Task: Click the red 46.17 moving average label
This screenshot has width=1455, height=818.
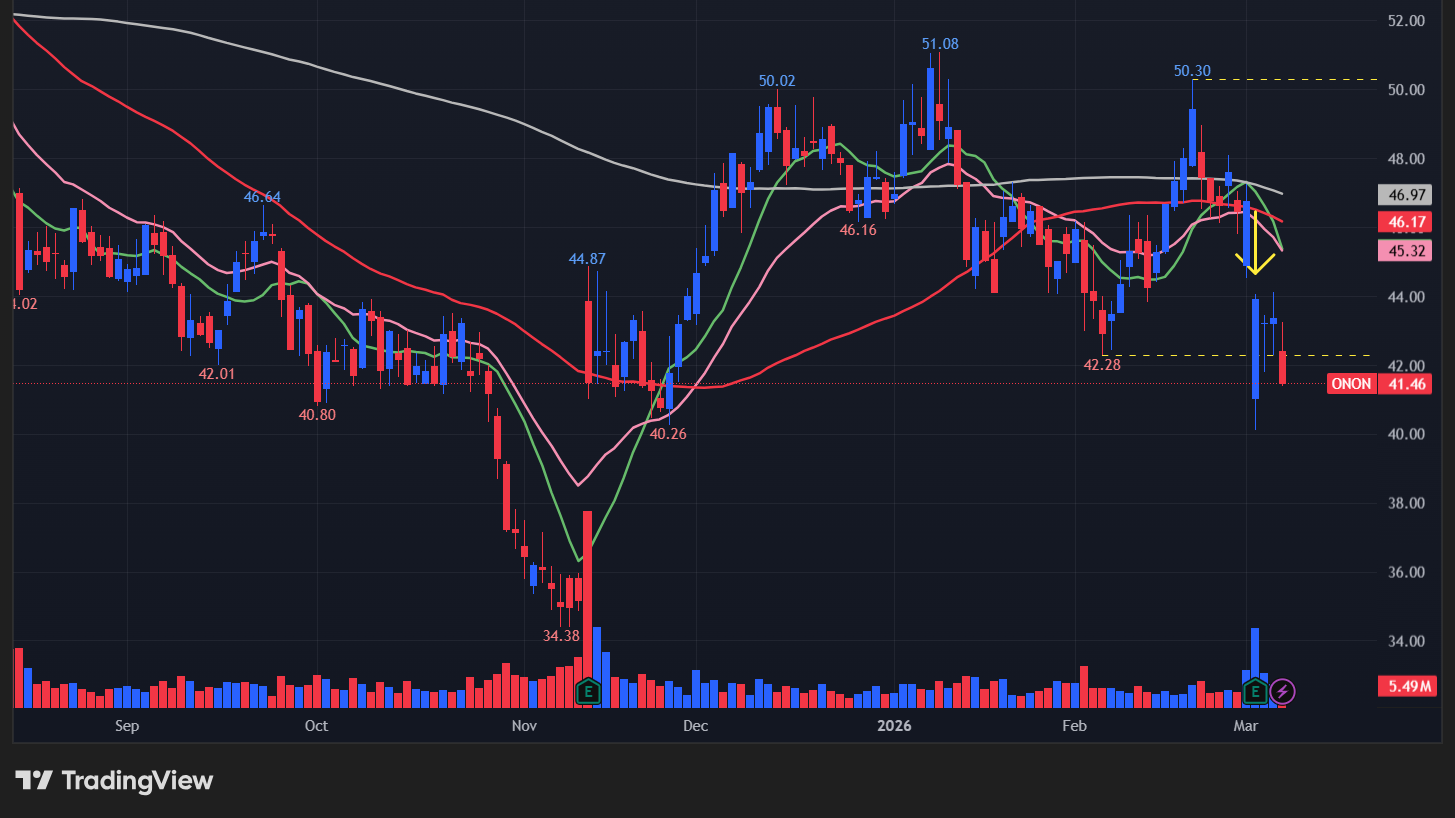Action: [1405, 222]
